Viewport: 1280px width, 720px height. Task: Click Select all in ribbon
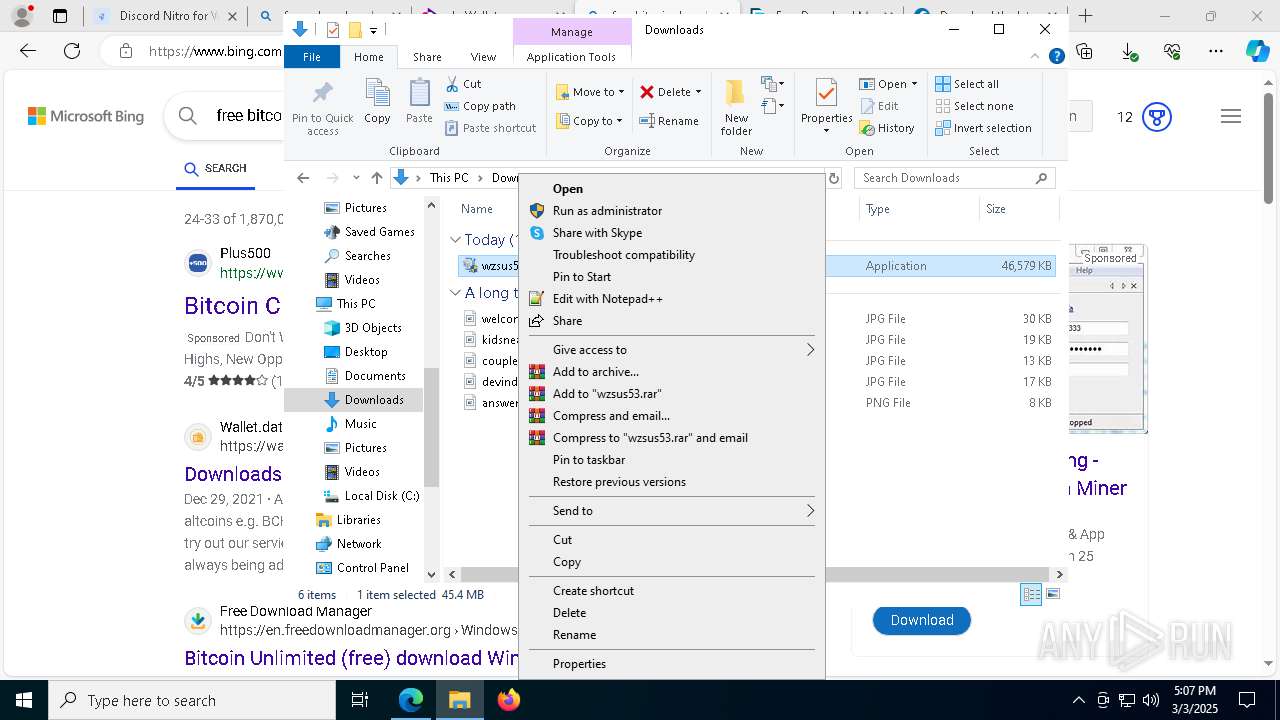click(x=967, y=84)
